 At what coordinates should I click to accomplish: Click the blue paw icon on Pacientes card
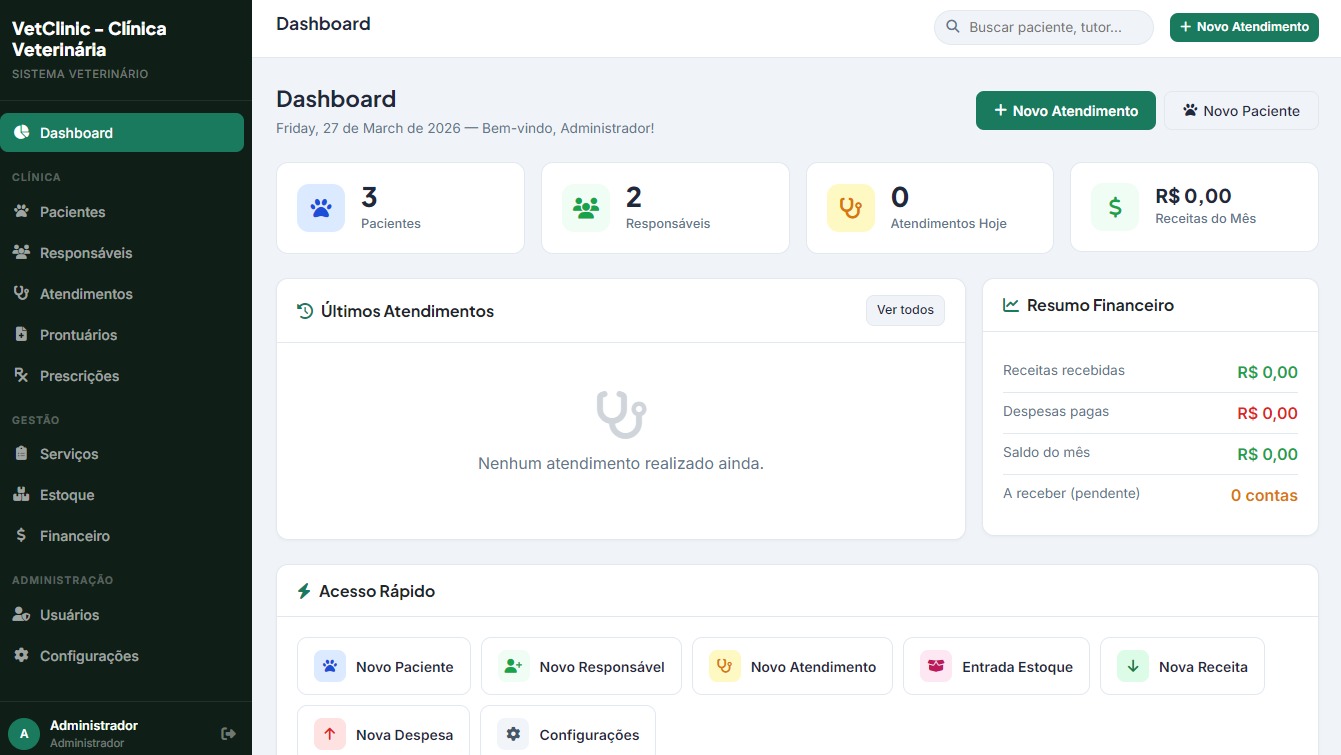321,208
